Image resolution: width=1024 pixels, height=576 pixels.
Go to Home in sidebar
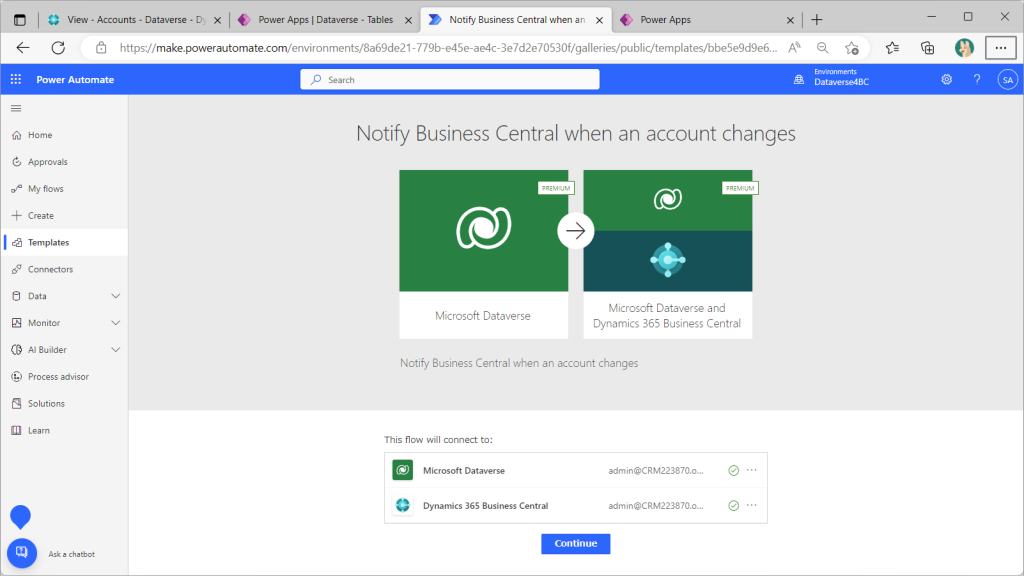pyautogui.click(x=64, y=135)
